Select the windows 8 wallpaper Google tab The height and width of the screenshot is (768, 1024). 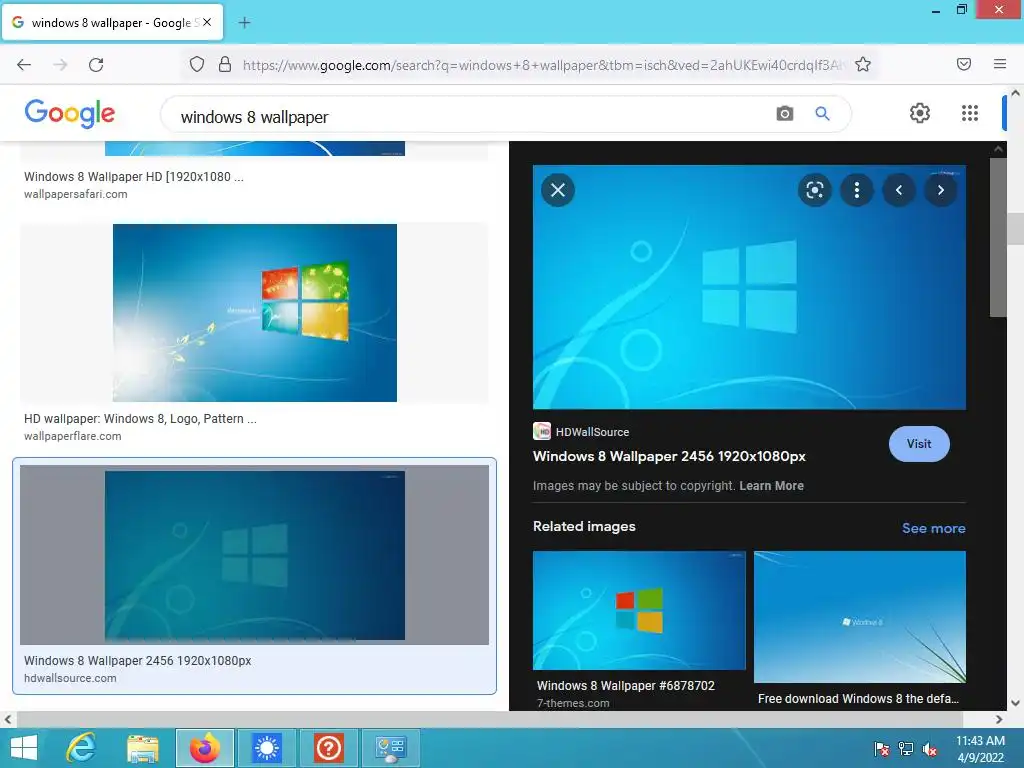coord(112,22)
